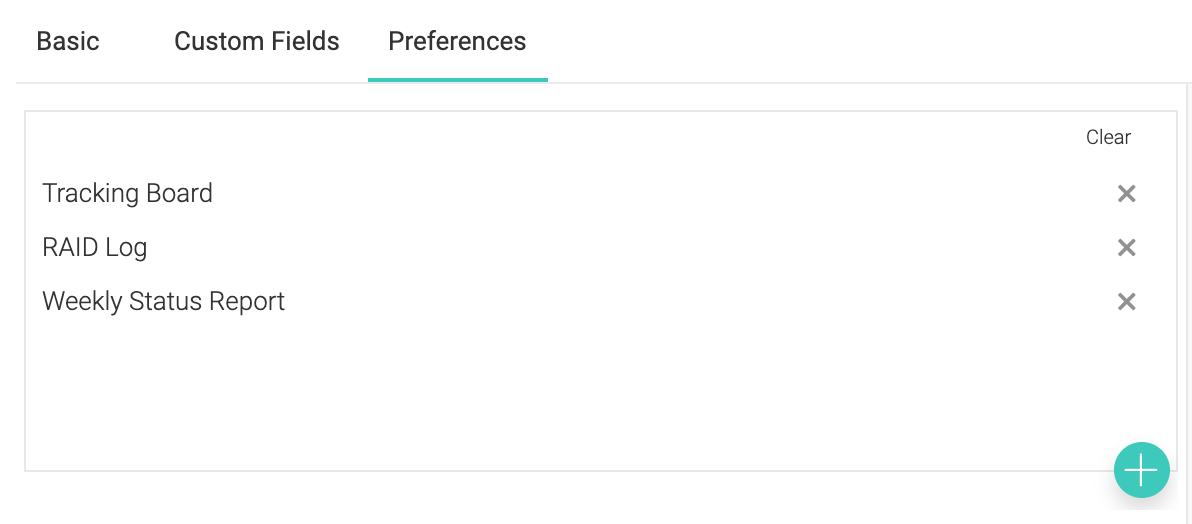
Task: Delete the Tracking Board entry from list
Action: pyautogui.click(x=1126, y=194)
